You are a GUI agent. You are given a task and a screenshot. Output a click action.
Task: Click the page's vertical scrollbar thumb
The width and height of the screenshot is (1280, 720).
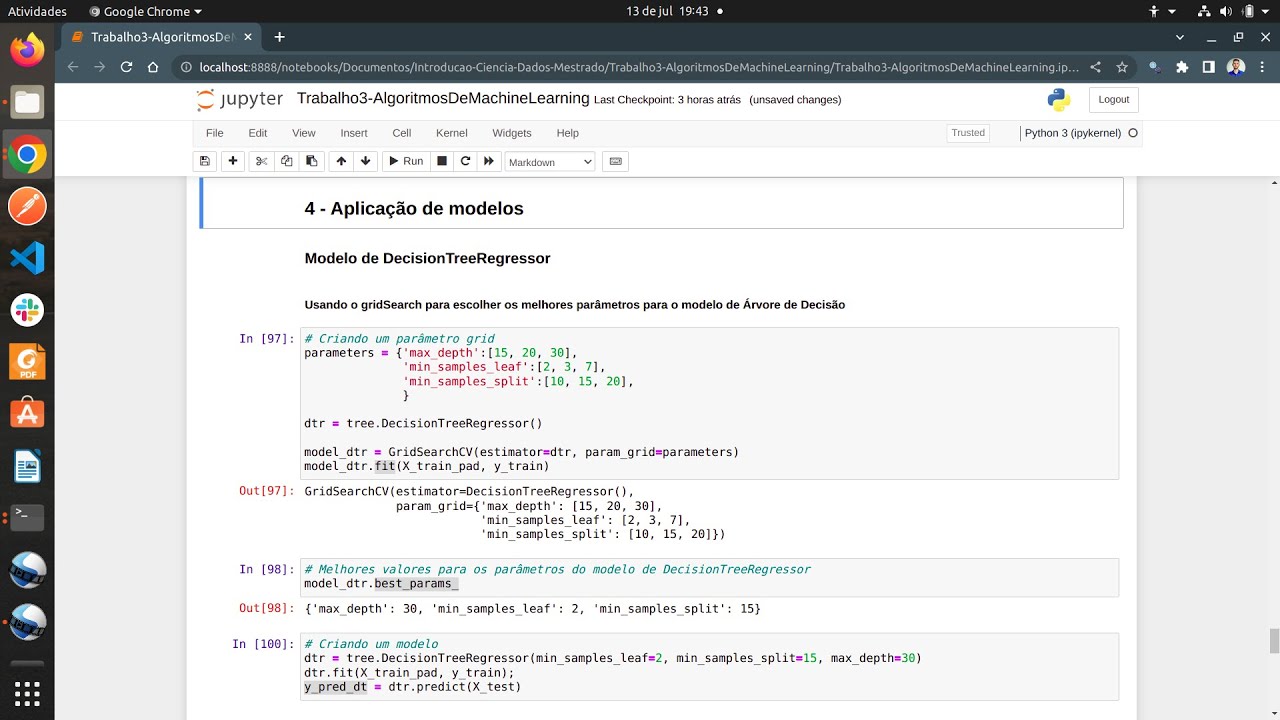(x=1273, y=640)
